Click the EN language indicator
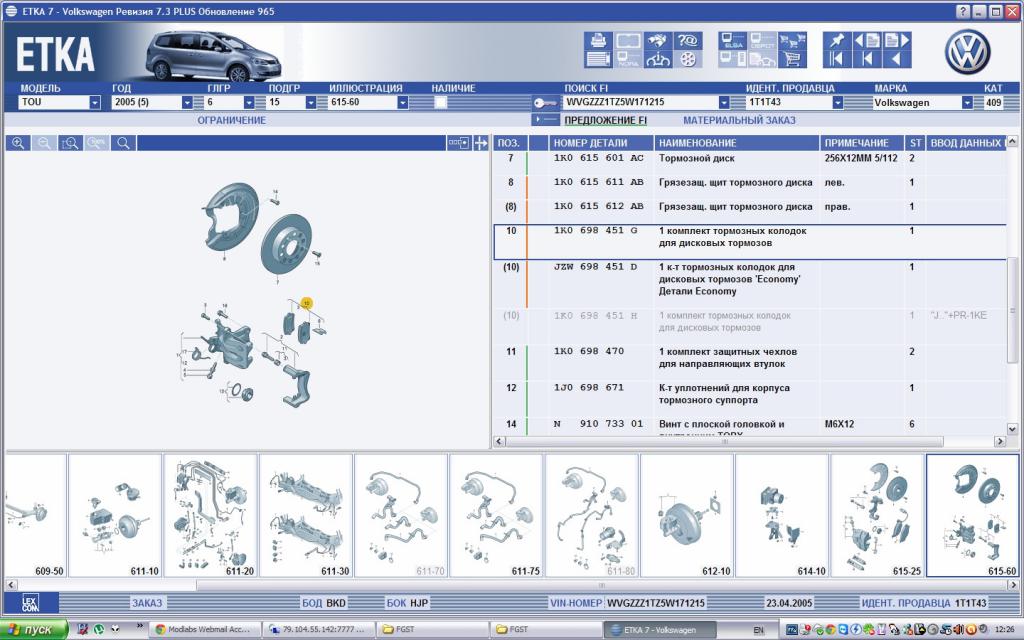 tap(758, 630)
